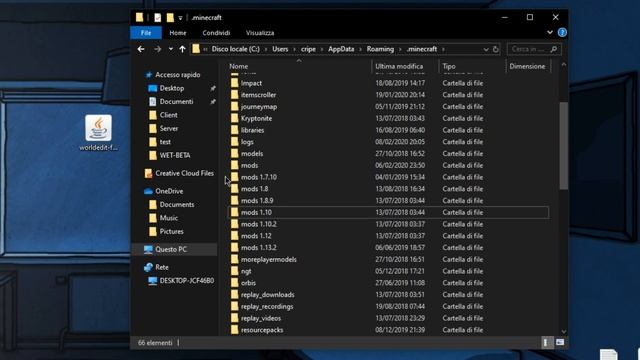Open OneDrive Documents folder in sidebar
This screenshot has width=640, height=360.
click(x=177, y=204)
